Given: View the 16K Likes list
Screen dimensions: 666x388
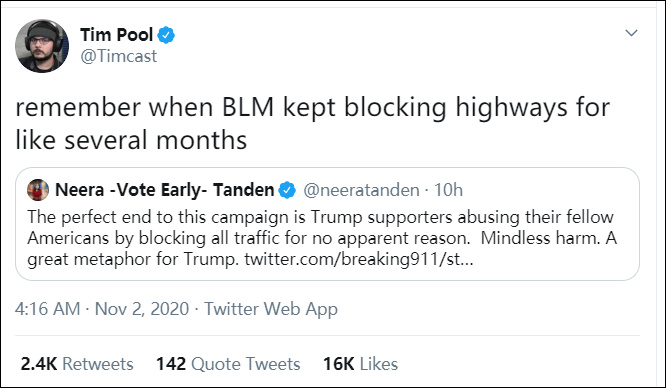Looking at the screenshot, I should point(360,364).
